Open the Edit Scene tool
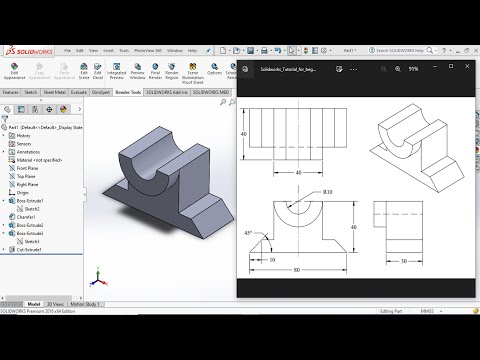The height and width of the screenshot is (360, 480). tap(84, 71)
